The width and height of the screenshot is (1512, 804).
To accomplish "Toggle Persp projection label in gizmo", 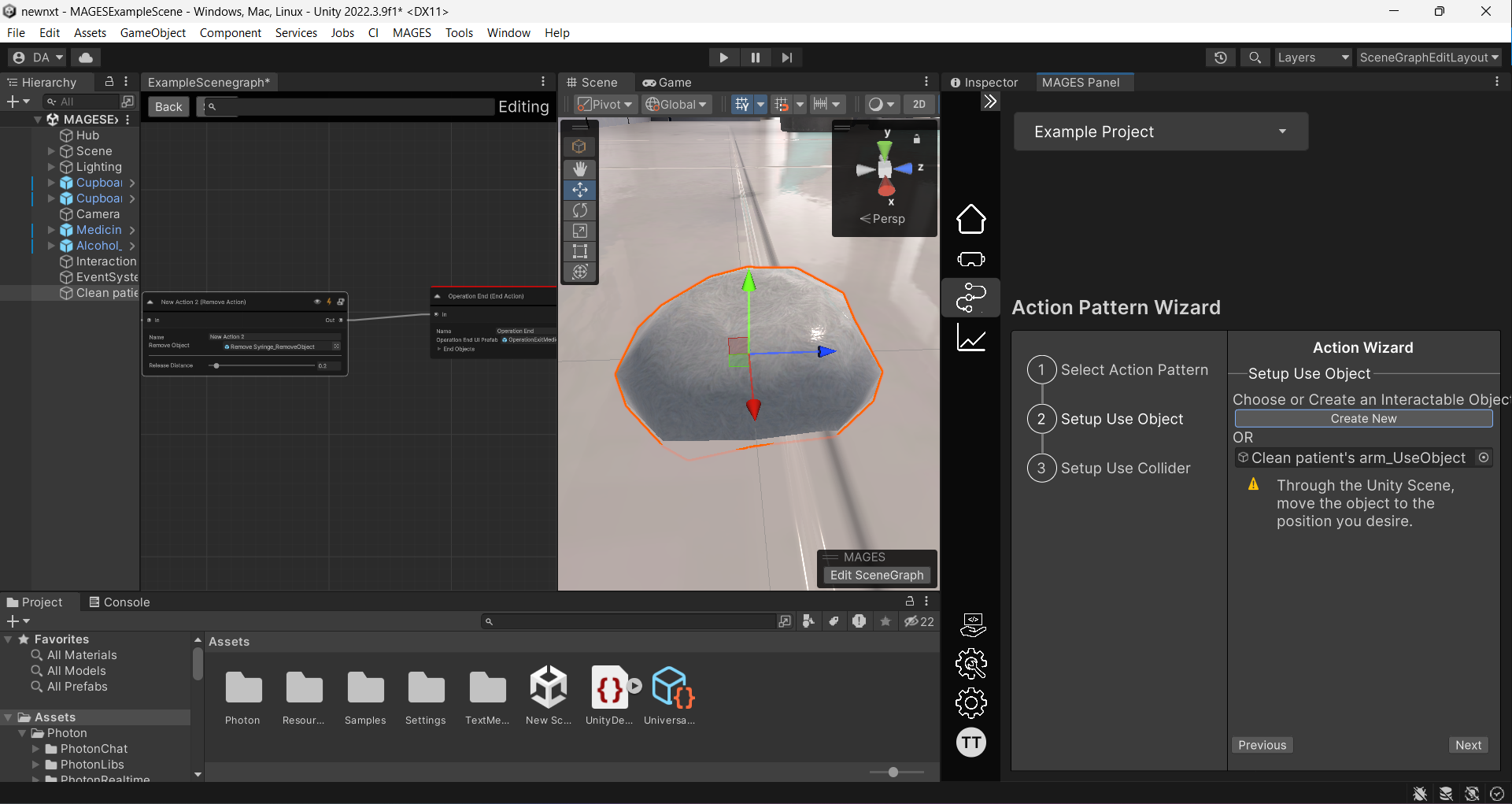I will (882, 219).
